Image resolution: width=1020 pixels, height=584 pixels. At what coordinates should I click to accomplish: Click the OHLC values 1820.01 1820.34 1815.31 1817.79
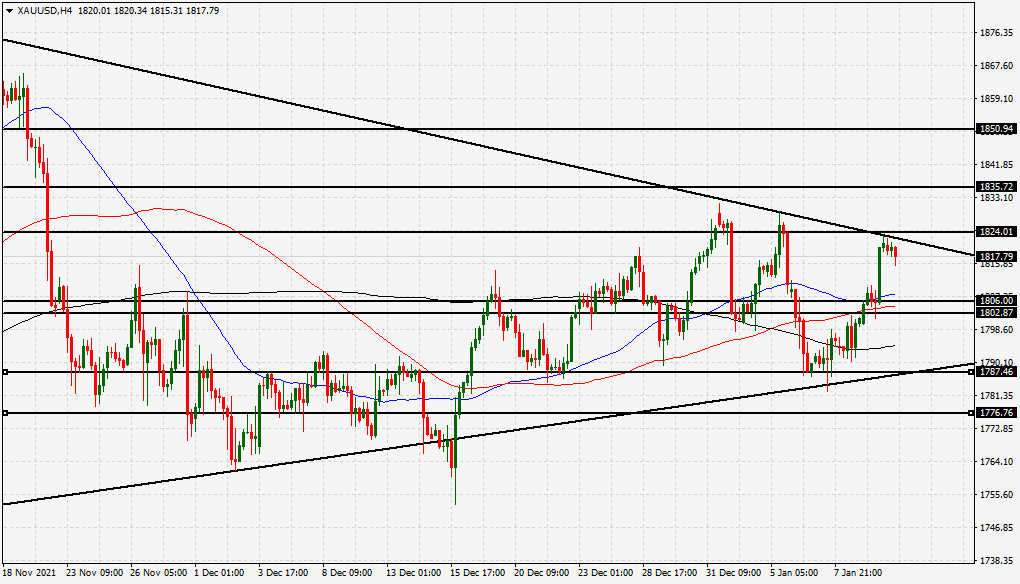click(x=148, y=11)
